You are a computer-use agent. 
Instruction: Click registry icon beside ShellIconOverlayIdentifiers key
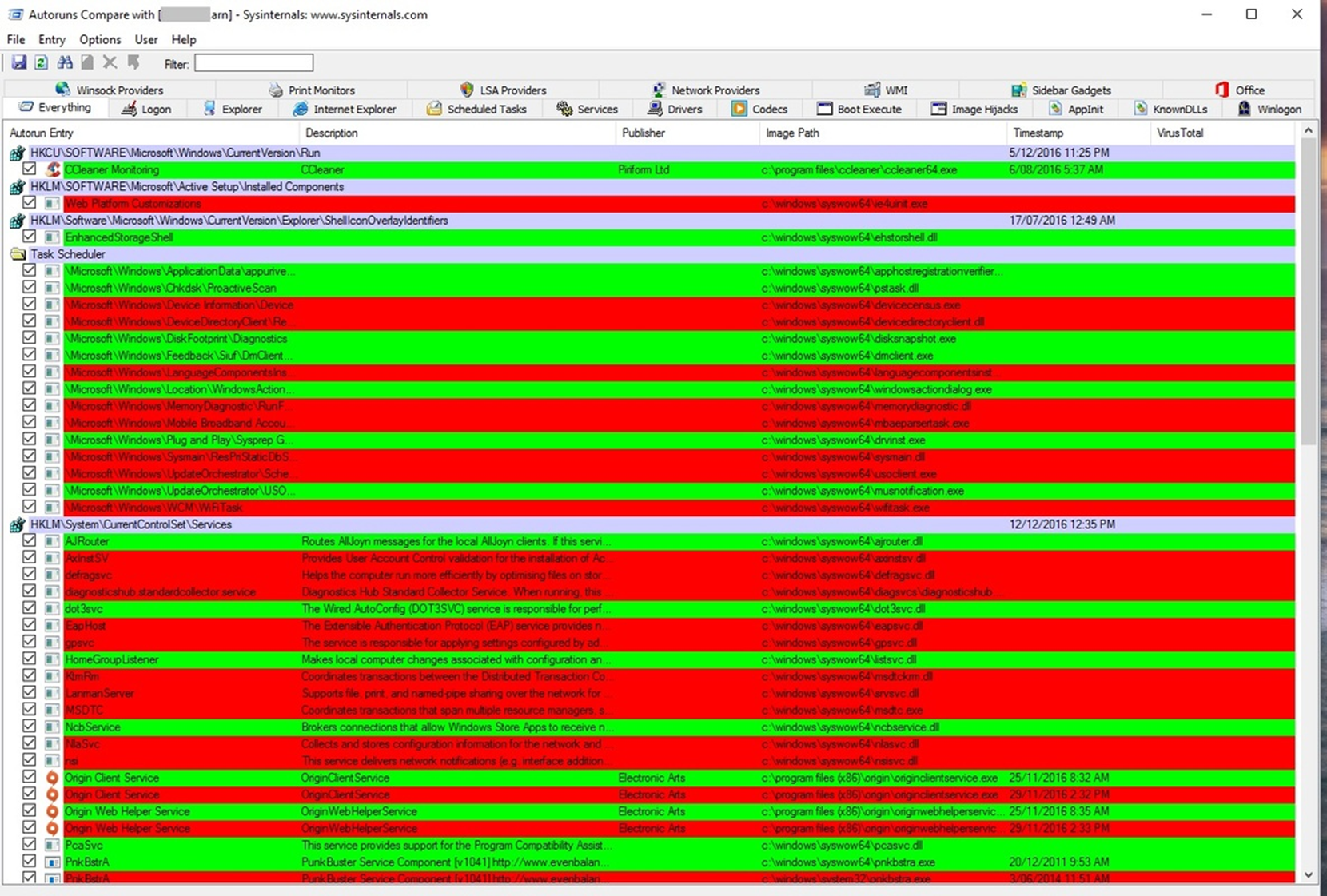18,221
